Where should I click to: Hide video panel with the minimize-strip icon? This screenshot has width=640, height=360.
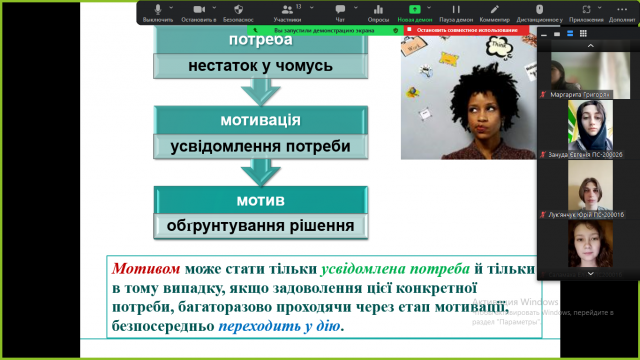[544, 34]
